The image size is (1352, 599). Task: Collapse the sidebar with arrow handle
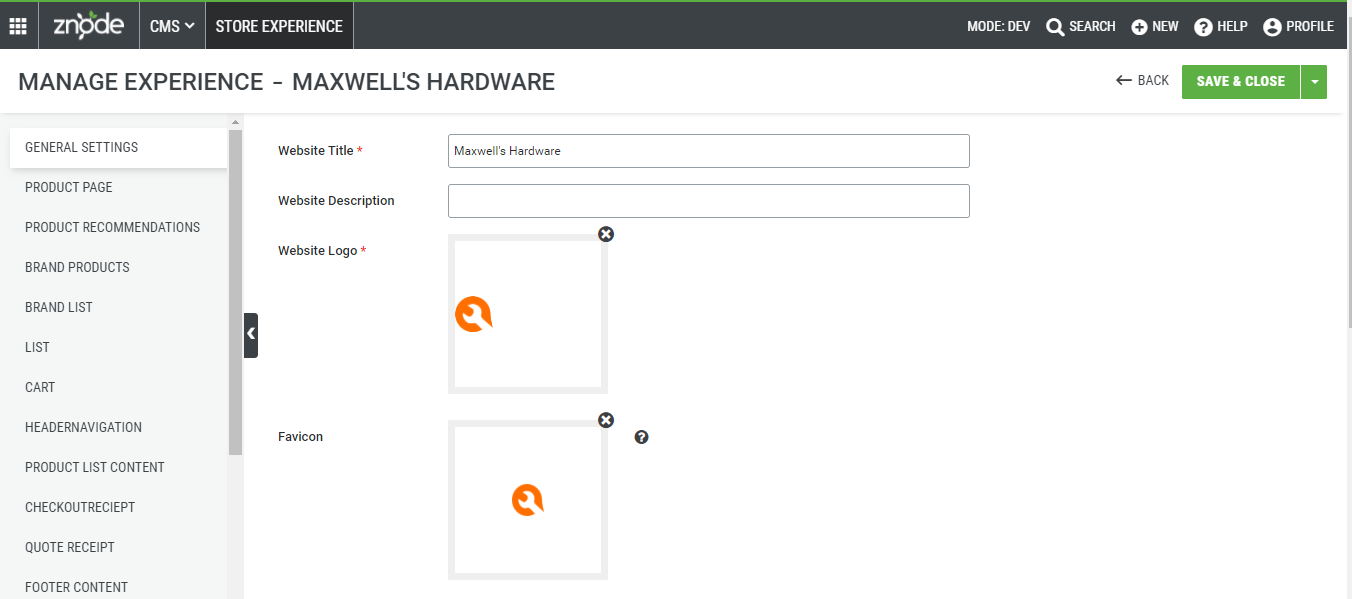[251, 335]
